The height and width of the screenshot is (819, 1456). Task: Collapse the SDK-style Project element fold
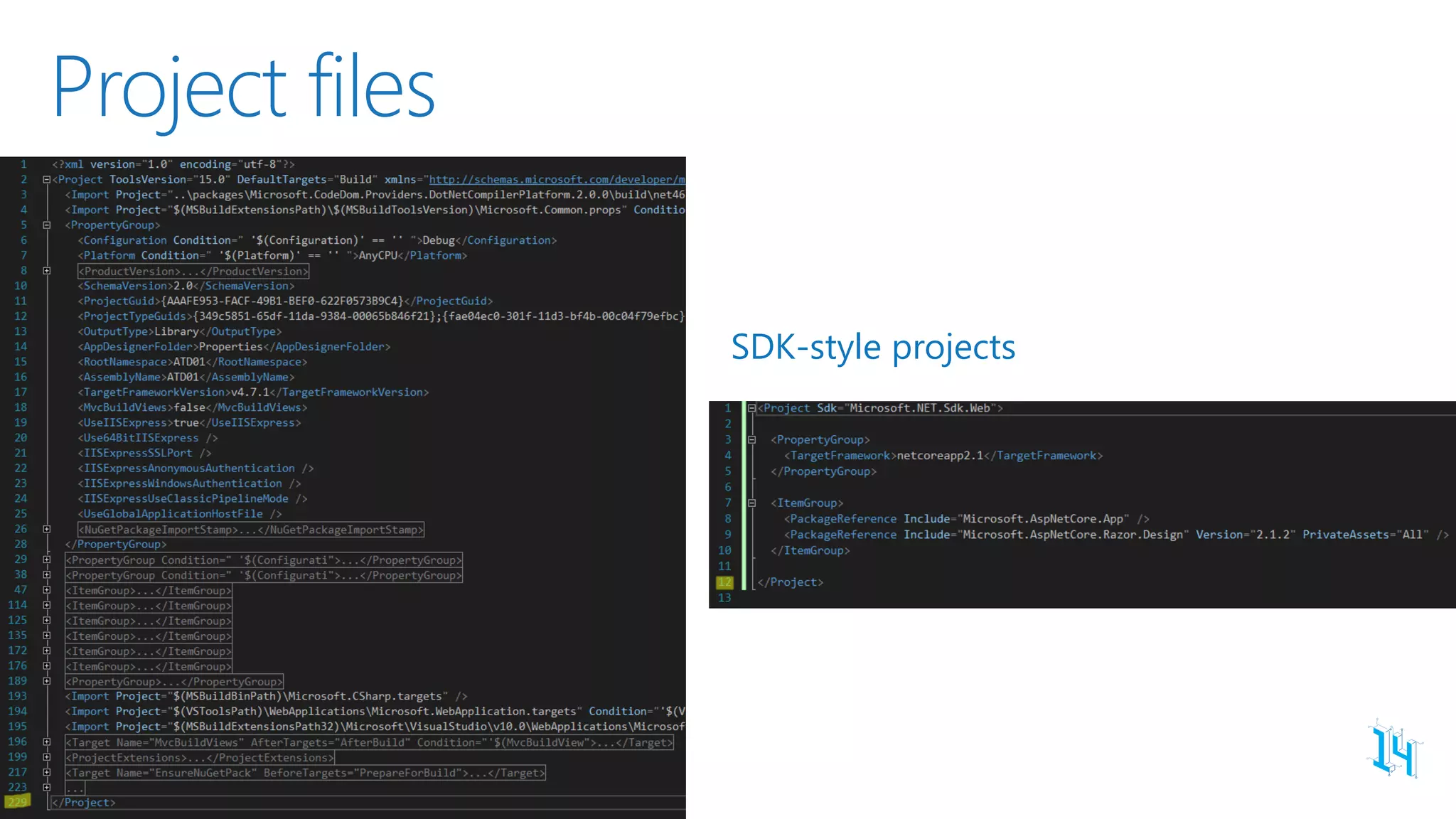click(751, 408)
